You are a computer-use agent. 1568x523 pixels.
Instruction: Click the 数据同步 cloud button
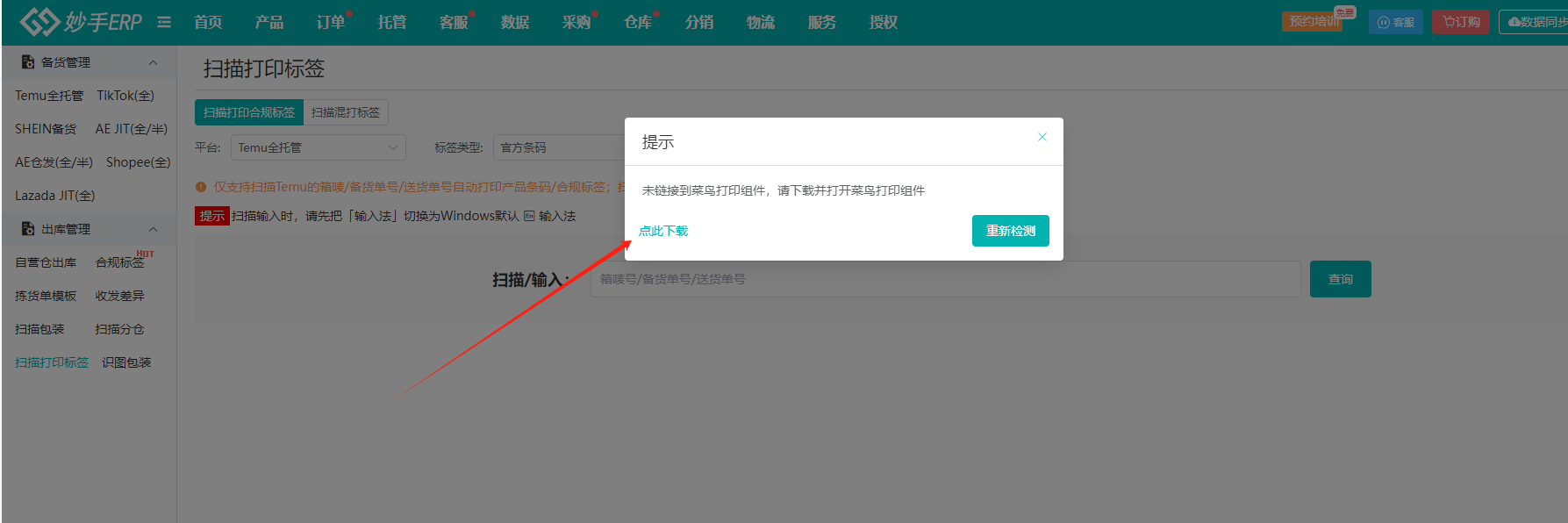[x=1536, y=22]
